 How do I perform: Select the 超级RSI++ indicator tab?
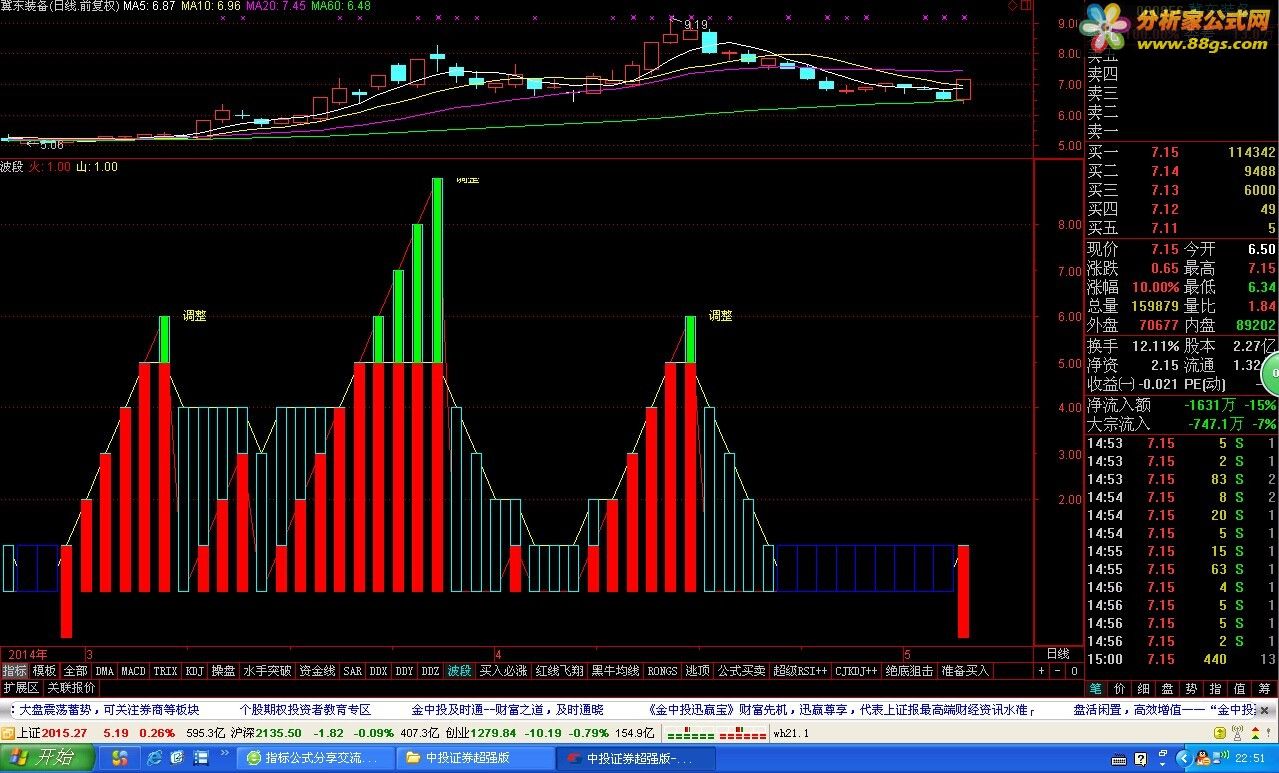tap(800, 671)
